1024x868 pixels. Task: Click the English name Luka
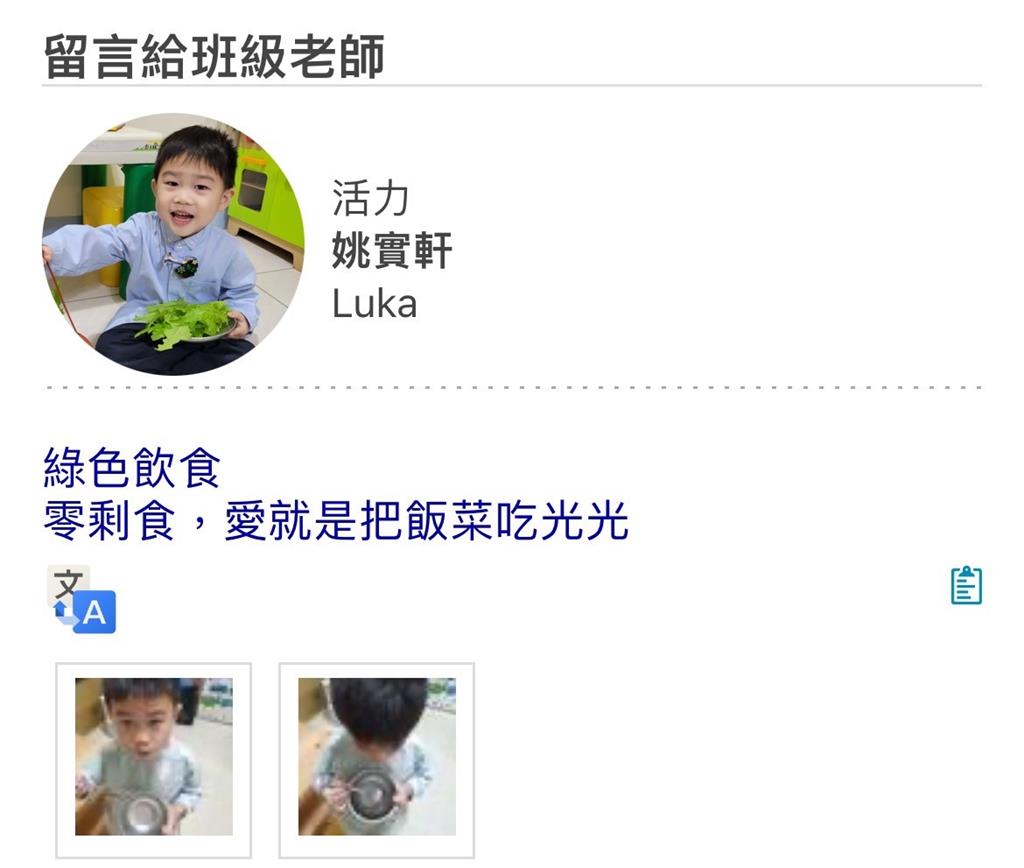374,304
